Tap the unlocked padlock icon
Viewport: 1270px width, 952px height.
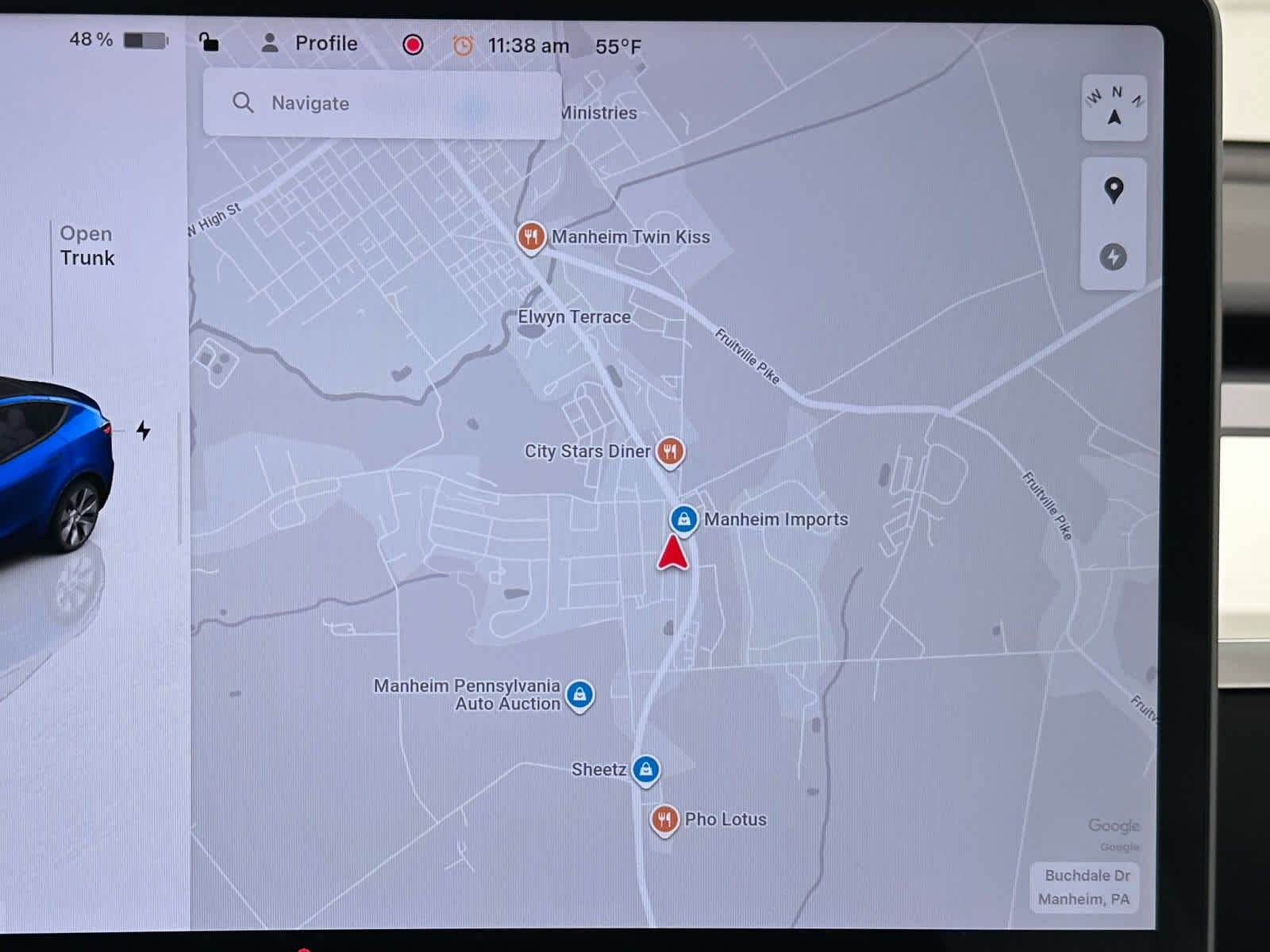(x=209, y=42)
